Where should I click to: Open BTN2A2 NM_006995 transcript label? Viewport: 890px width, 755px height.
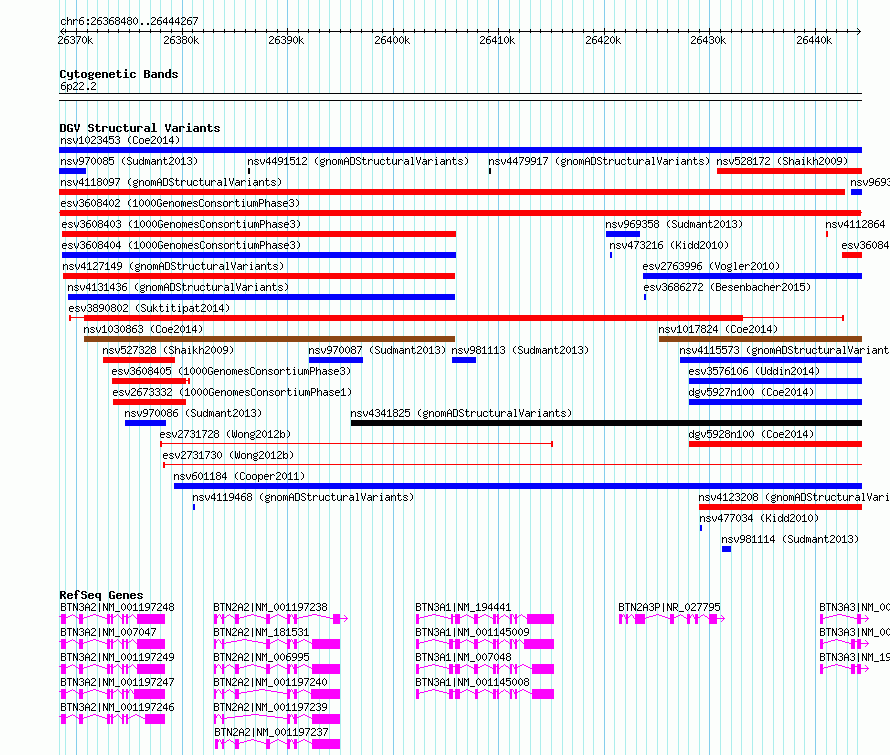[x=262, y=657]
